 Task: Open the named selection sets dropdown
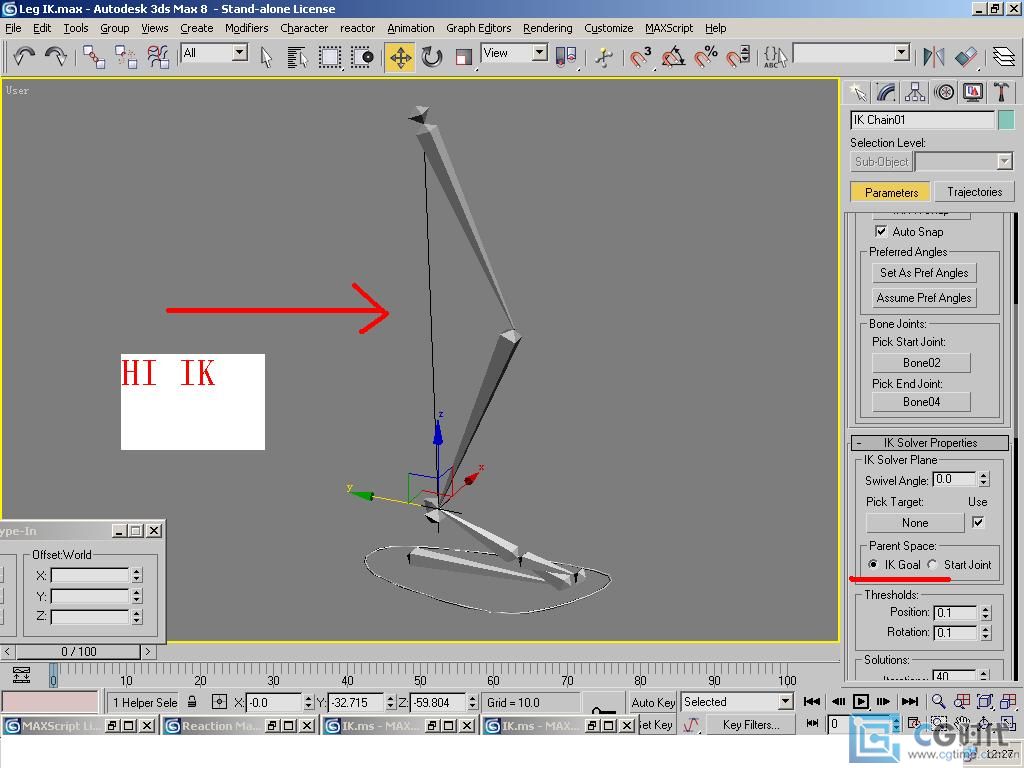tap(902, 52)
